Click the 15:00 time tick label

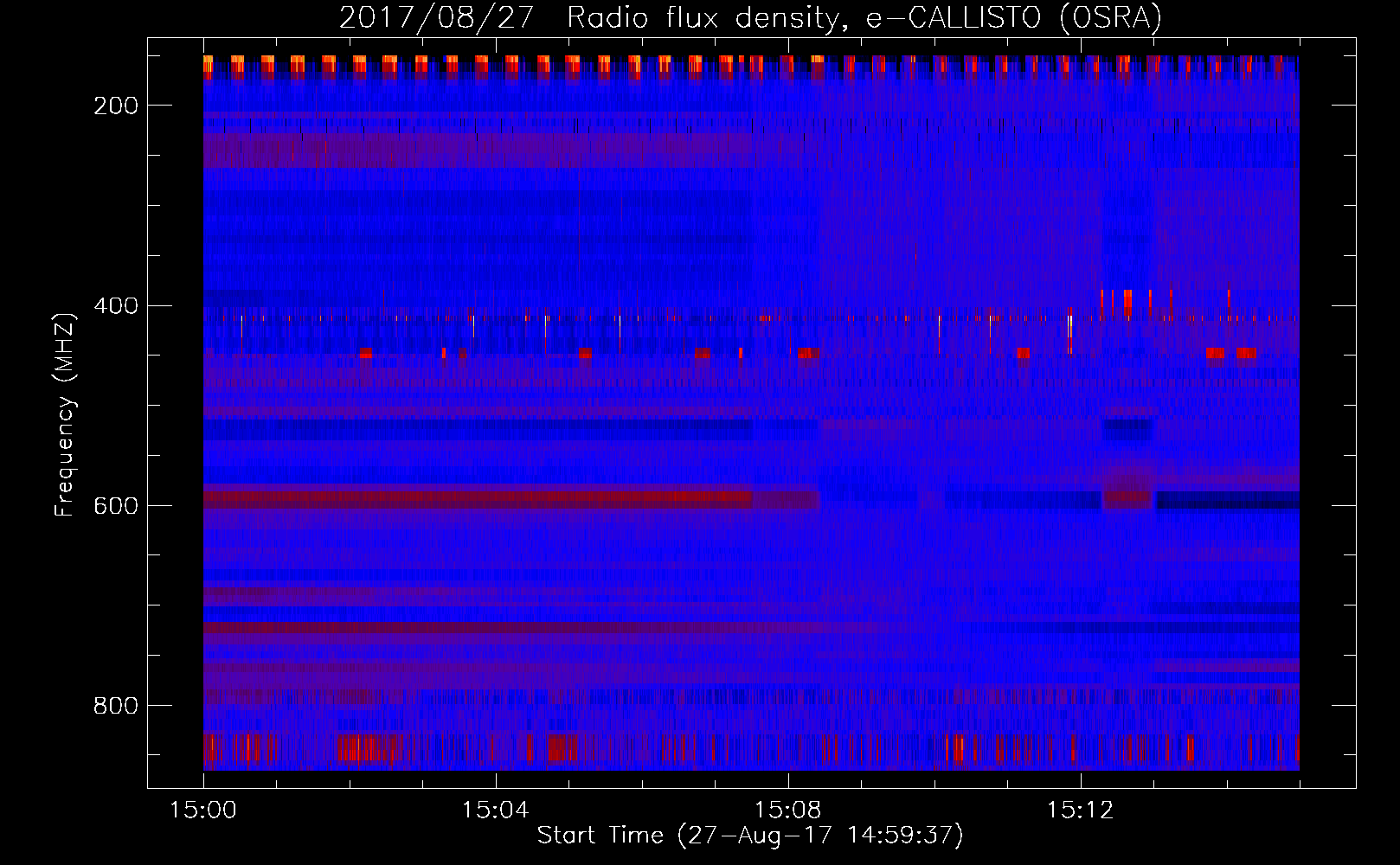[x=203, y=811]
